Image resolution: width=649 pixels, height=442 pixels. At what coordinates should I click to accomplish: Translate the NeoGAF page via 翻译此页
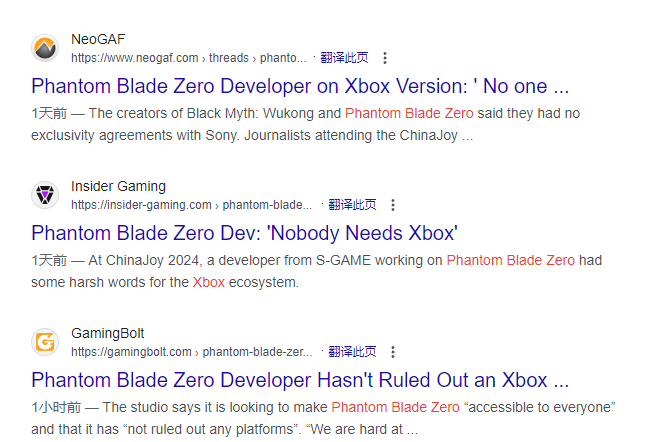(x=344, y=58)
